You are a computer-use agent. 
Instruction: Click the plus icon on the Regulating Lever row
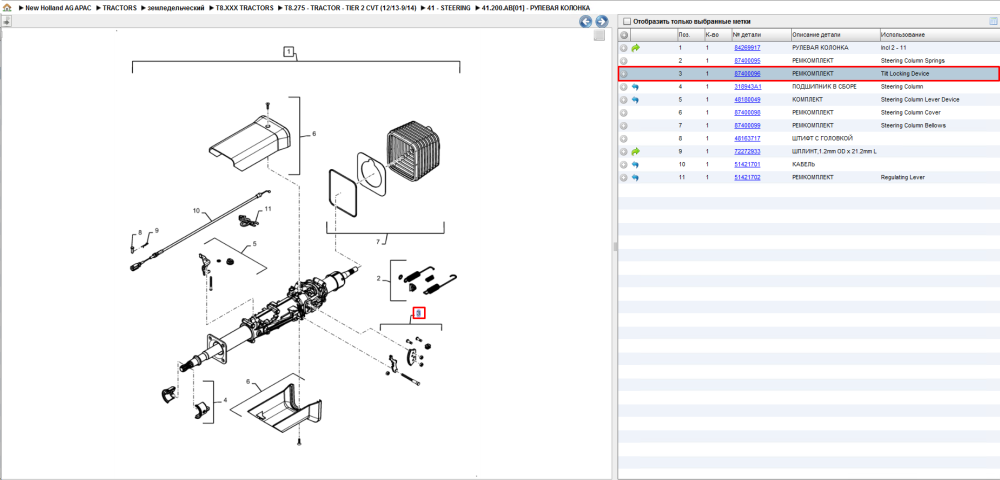[624, 178]
